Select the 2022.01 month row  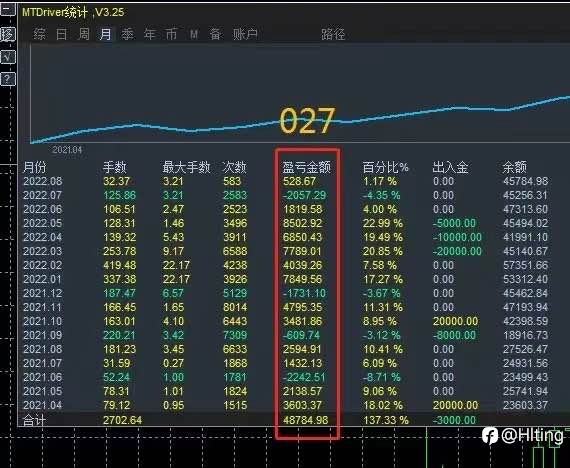coord(286,279)
